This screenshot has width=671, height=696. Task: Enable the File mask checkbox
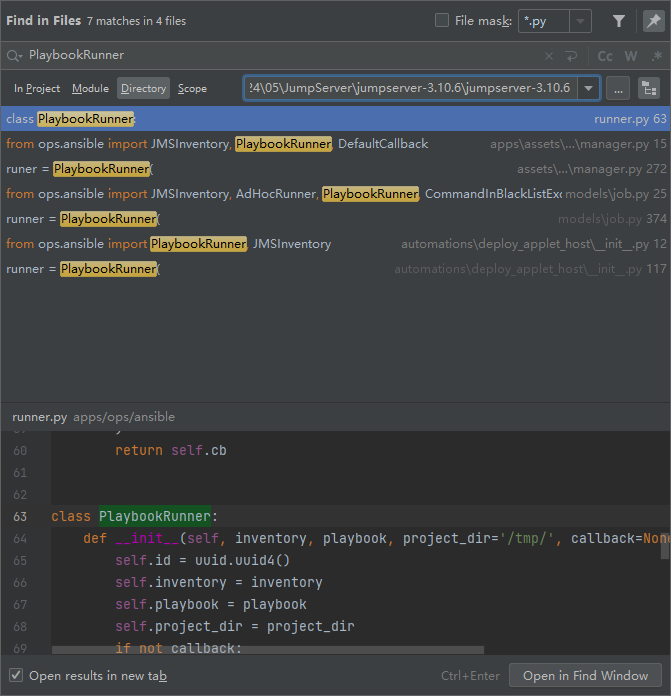pyautogui.click(x=442, y=21)
